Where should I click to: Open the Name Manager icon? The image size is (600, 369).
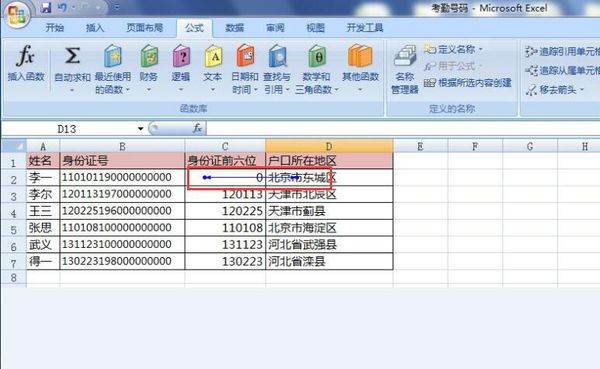coord(405,56)
